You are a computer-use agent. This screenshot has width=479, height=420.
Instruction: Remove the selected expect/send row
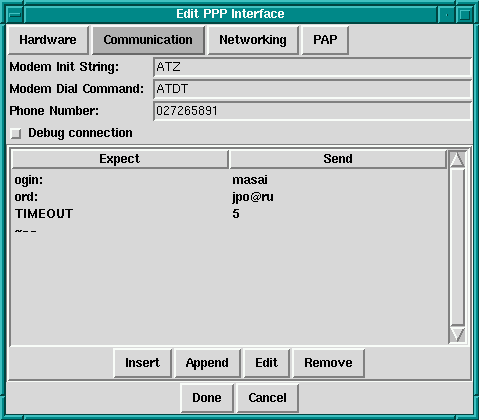pyautogui.click(x=328, y=363)
